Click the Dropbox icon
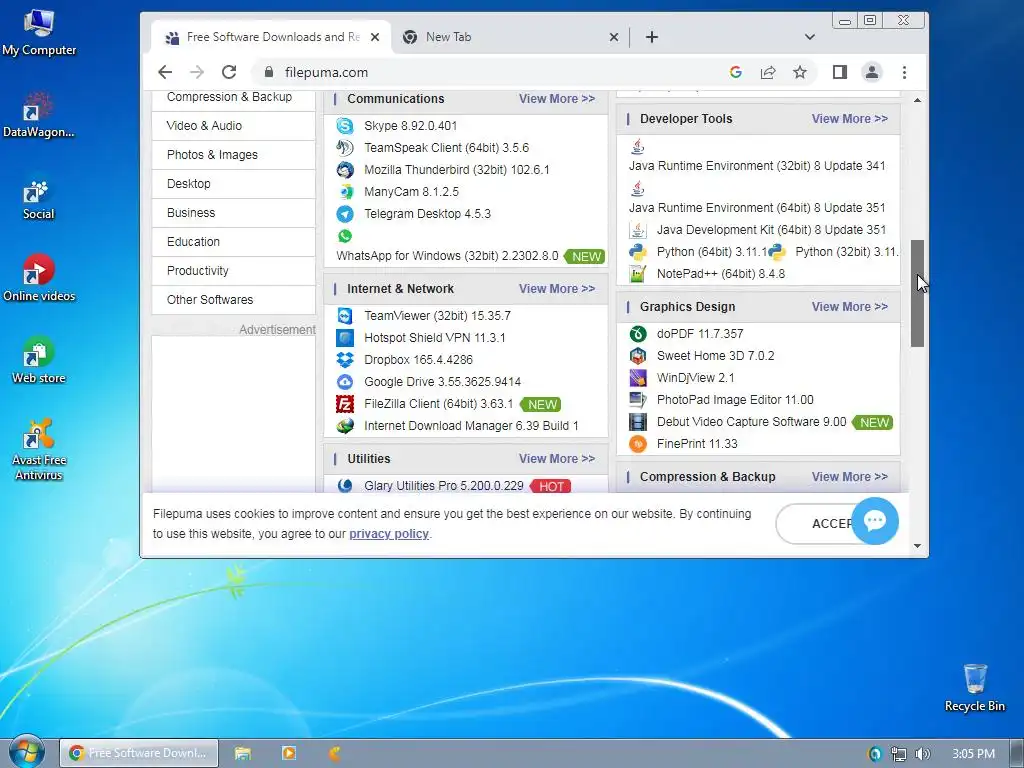This screenshot has width=1024, height=768. click(345, 360)
